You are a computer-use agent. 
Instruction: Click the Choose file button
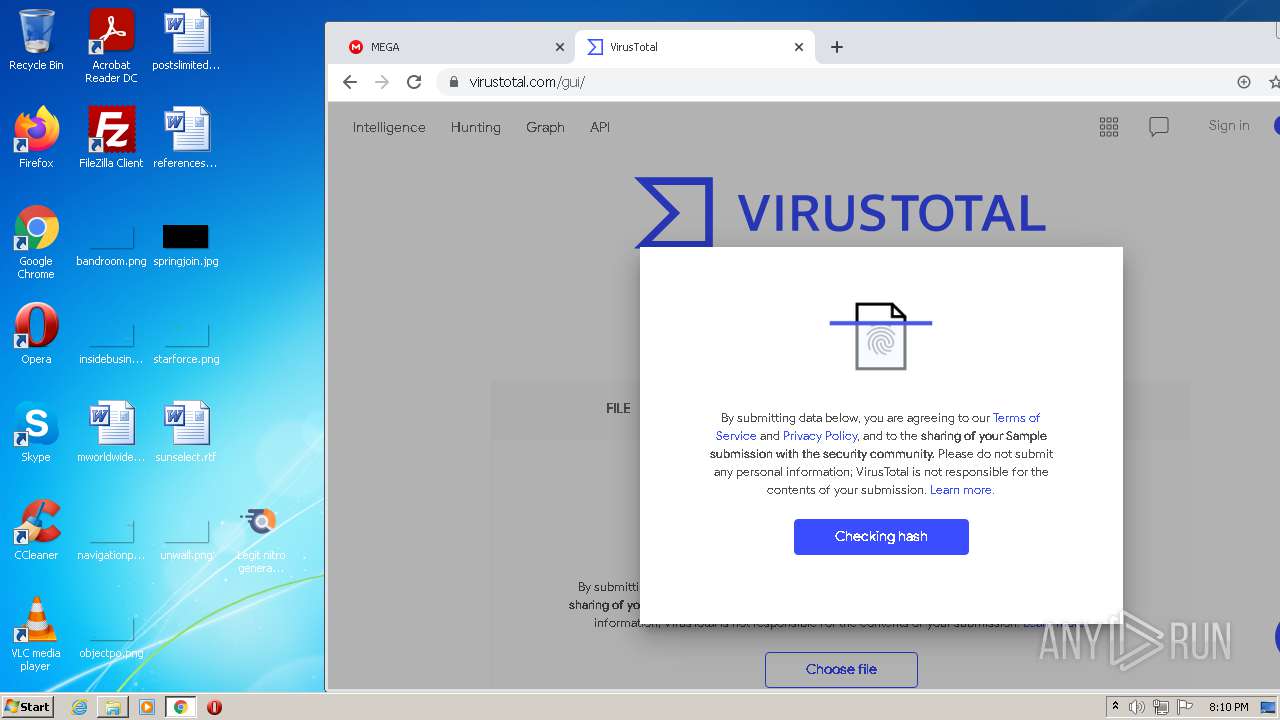tap(841, 669)
